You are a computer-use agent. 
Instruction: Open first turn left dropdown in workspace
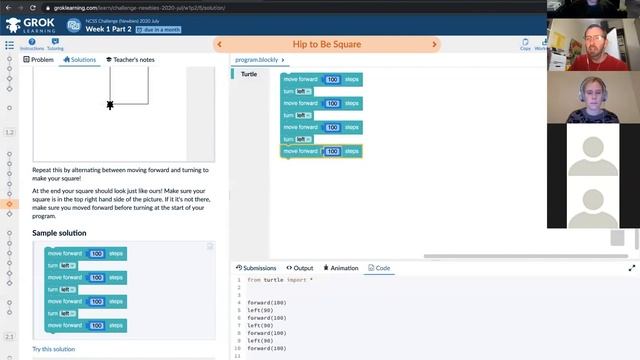[303, 91]
